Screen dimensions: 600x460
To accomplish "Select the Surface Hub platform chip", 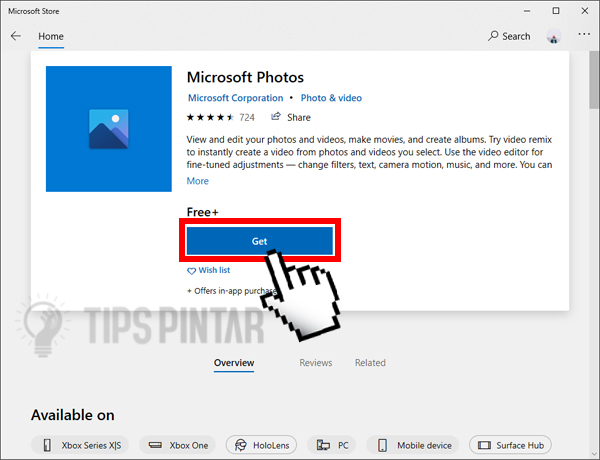I will coord(510,445).
